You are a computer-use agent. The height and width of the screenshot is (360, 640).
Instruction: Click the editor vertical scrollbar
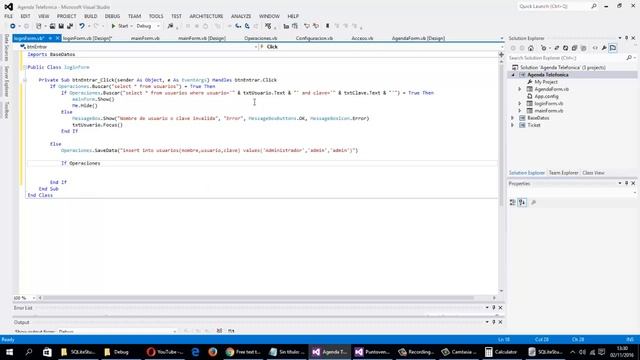pos(501,135)
